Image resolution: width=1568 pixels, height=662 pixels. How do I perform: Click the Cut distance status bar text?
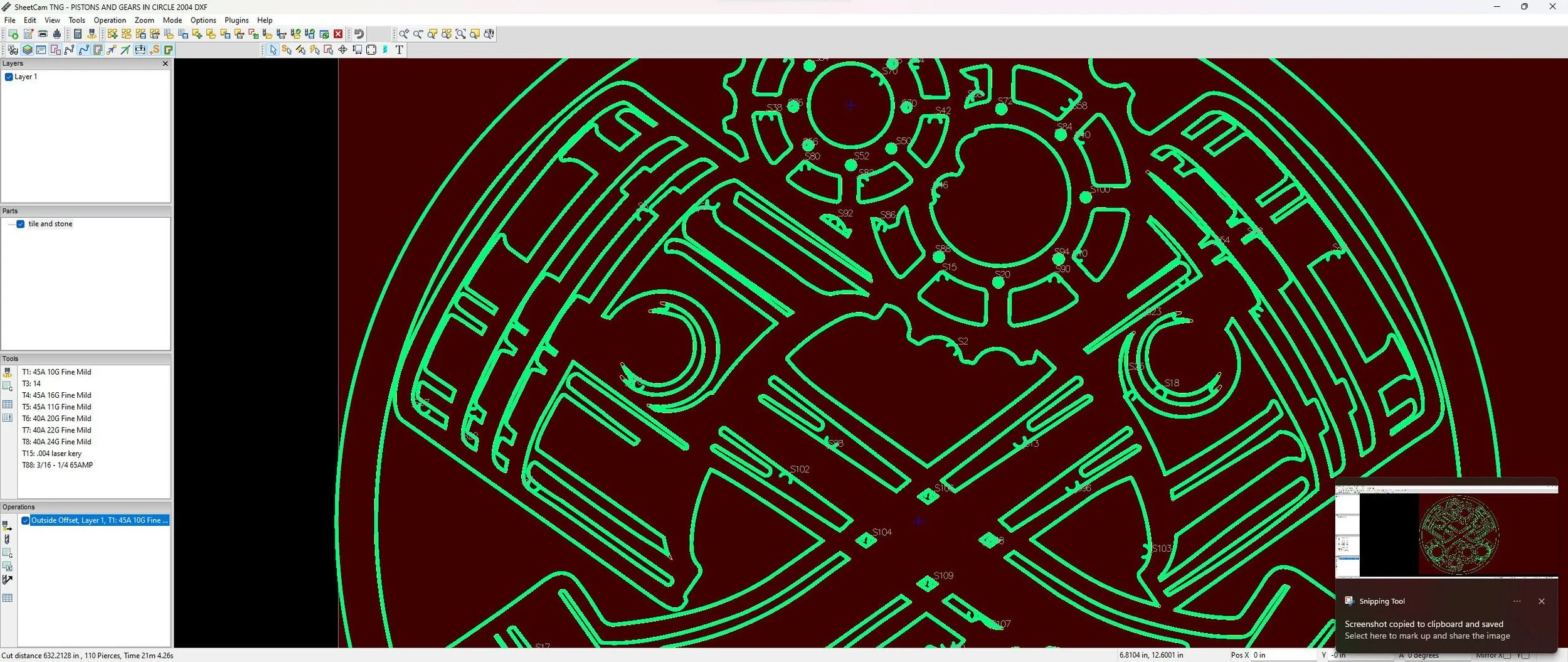87,656
